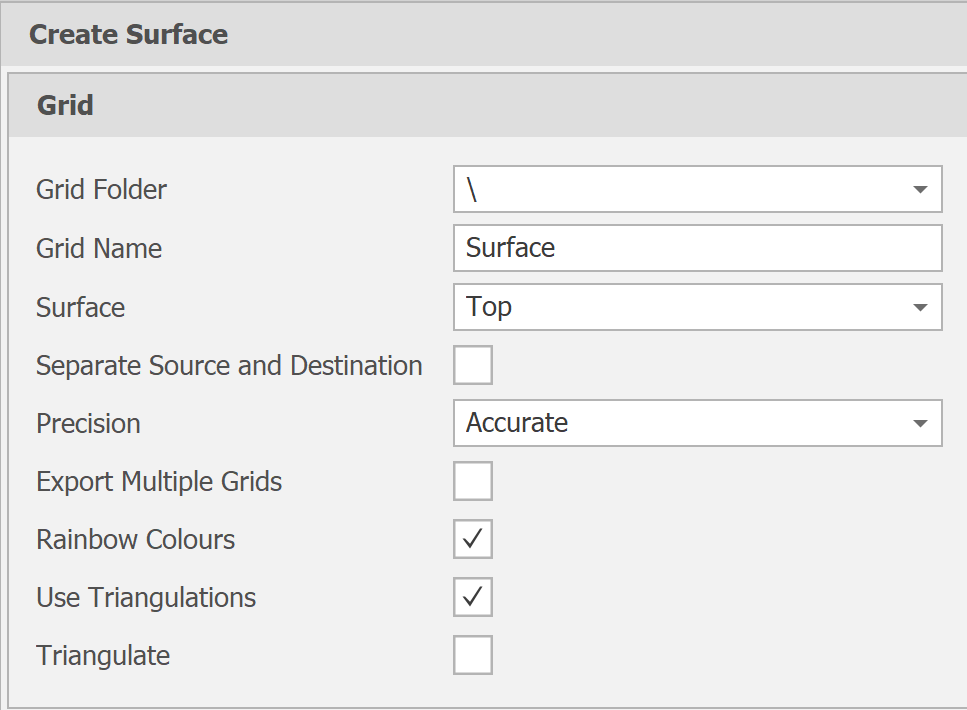
Task: Click the Grid Folder label
Action: click(101, 190)
